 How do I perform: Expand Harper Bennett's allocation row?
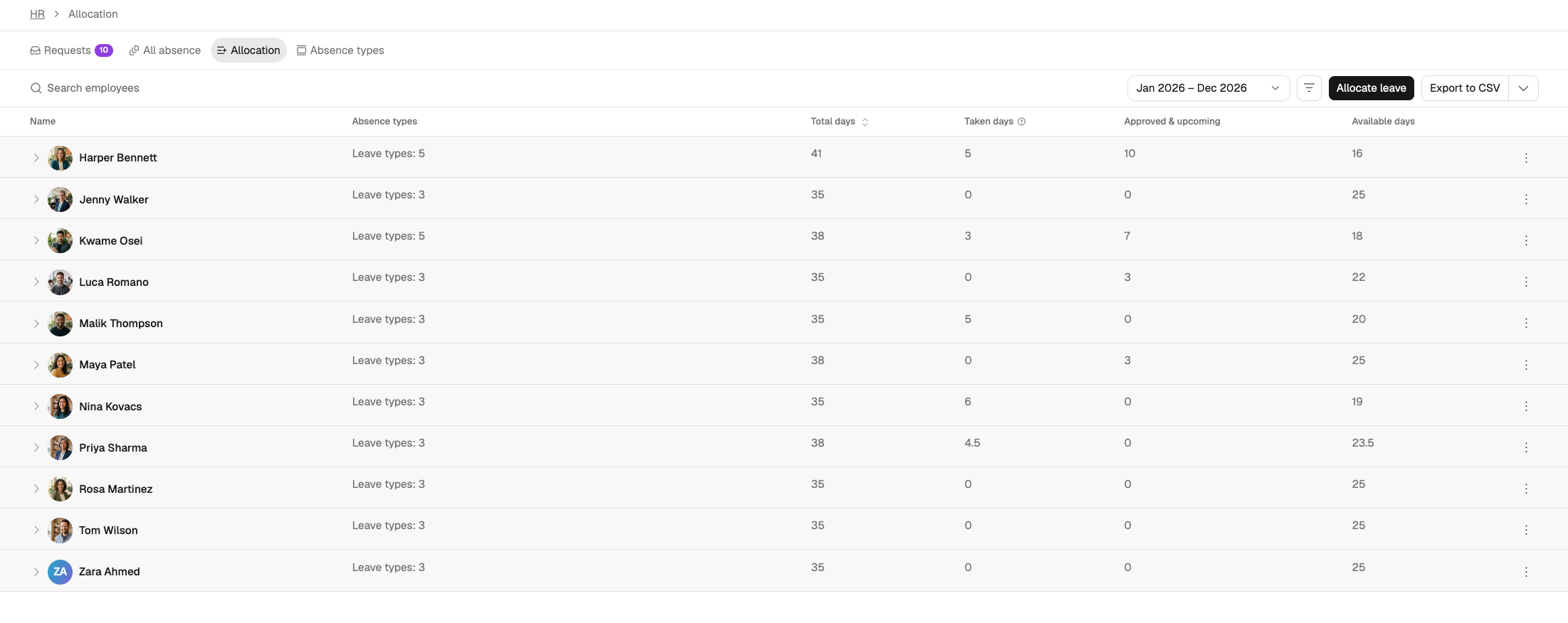point(36,158)
